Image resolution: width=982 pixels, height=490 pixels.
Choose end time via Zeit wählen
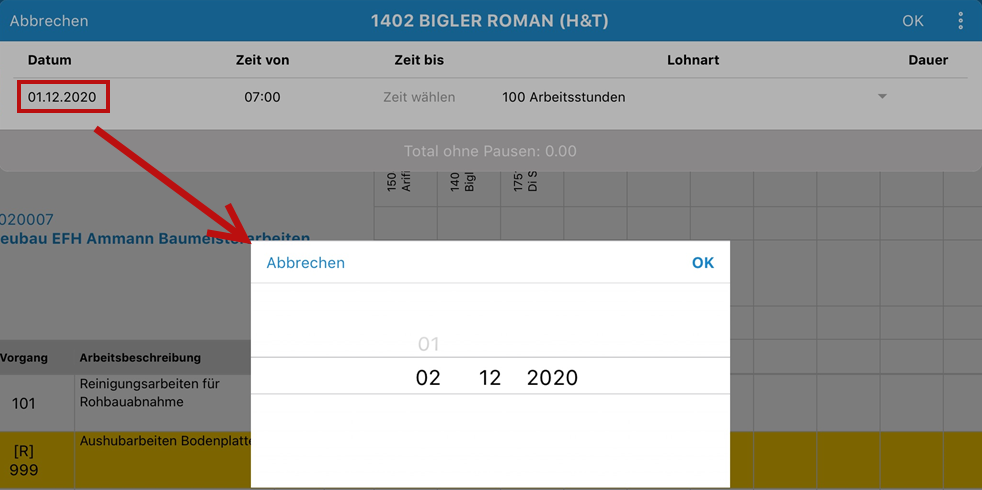point(419,97)
